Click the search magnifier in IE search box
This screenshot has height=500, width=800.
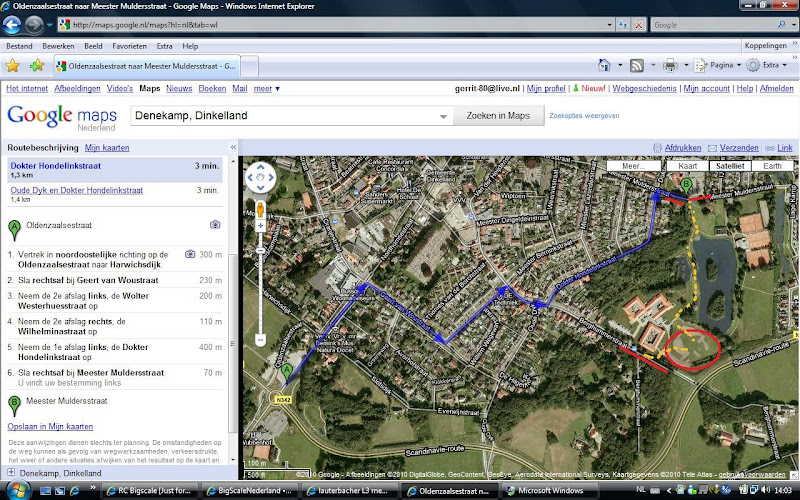tap(782, 24)
